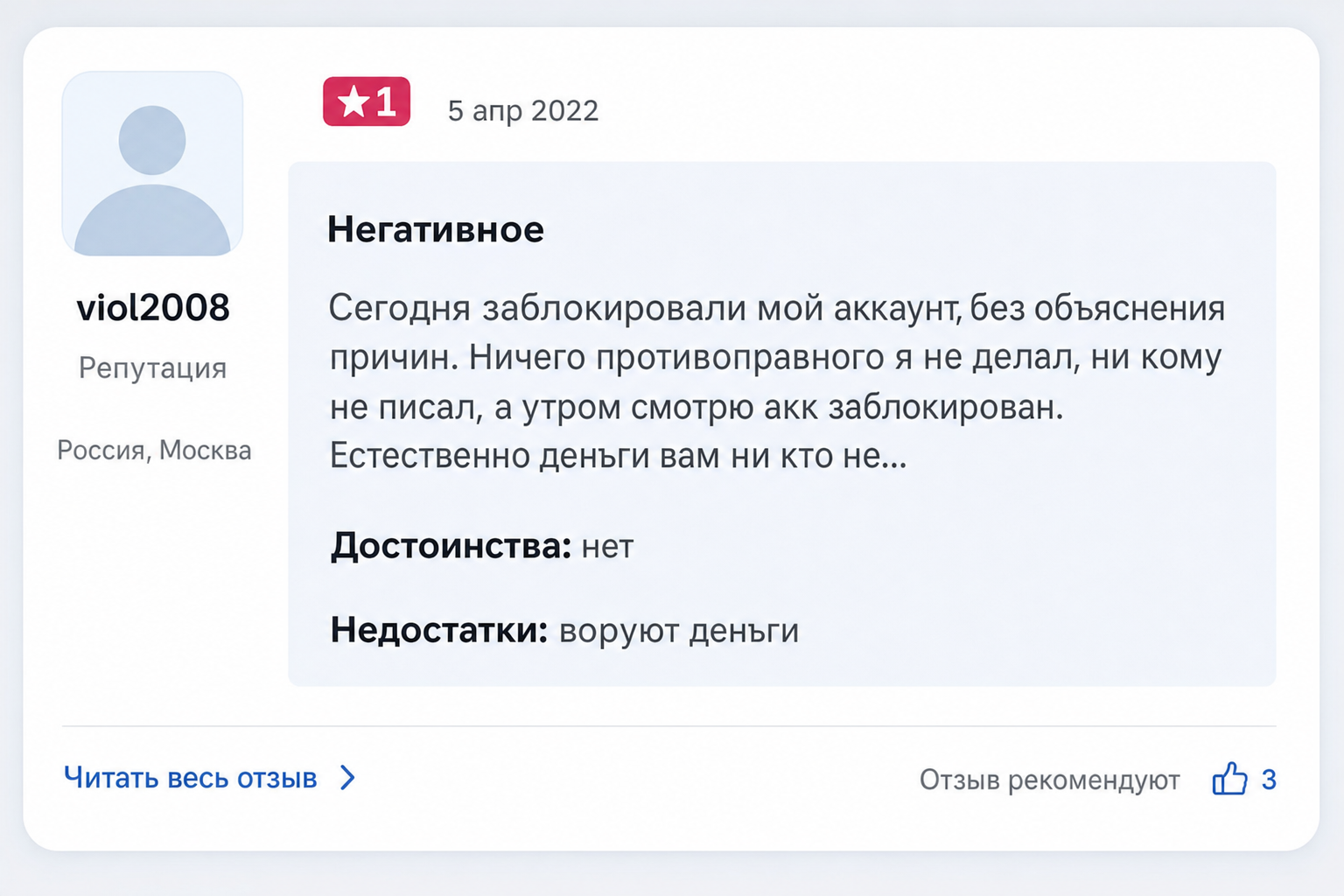This screenshot has height=896, width=1344.
Task: Click the grey review content panel
Action: [x=782, y=423]
